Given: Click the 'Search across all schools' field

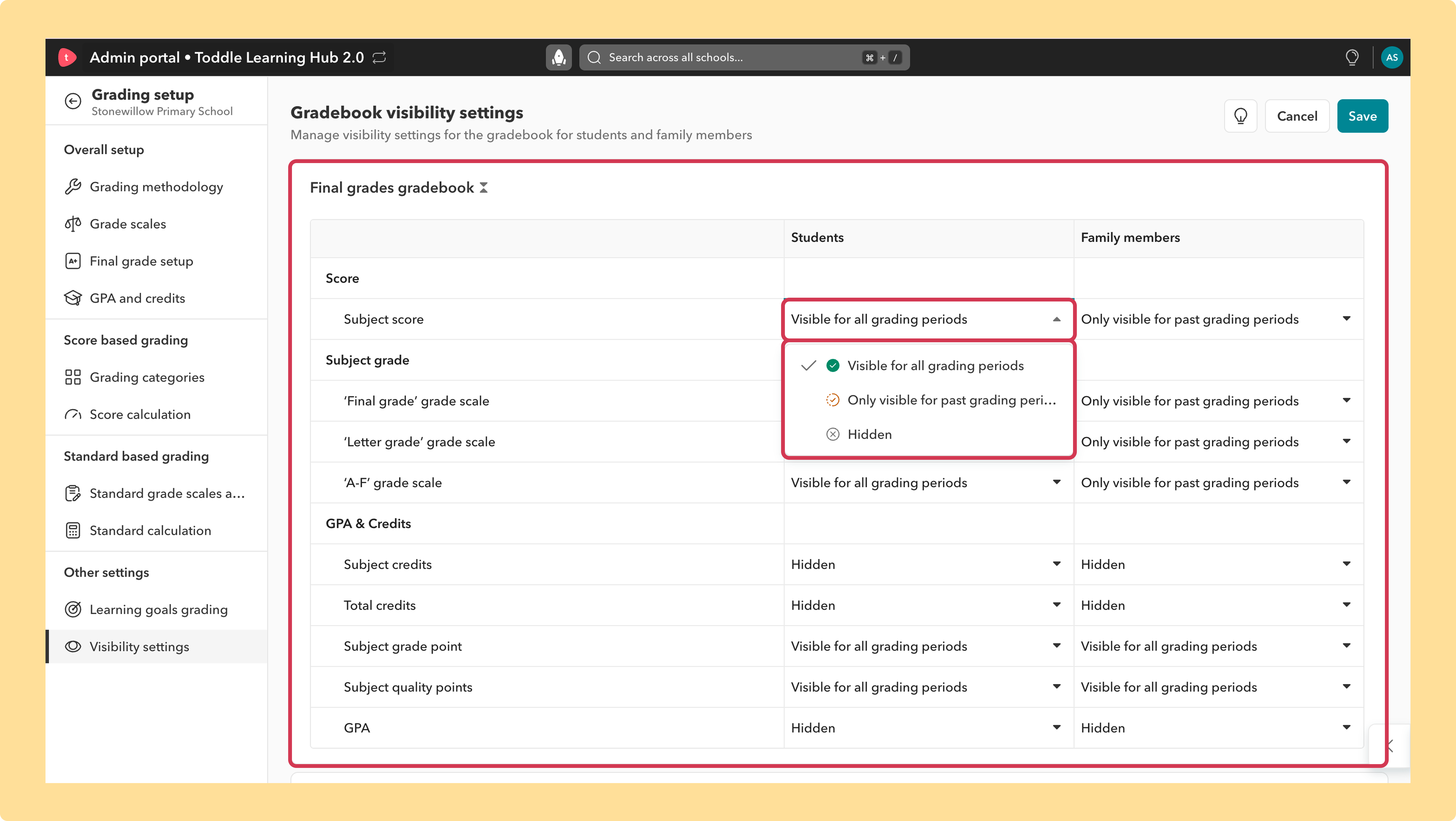Looking at the screenshot, I should (744, 57).
